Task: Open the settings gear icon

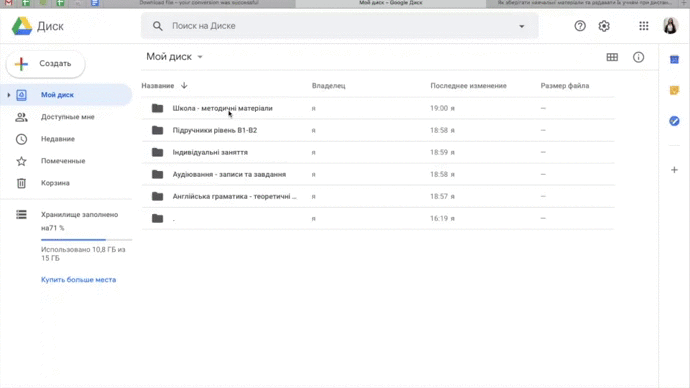Action: 604,26
